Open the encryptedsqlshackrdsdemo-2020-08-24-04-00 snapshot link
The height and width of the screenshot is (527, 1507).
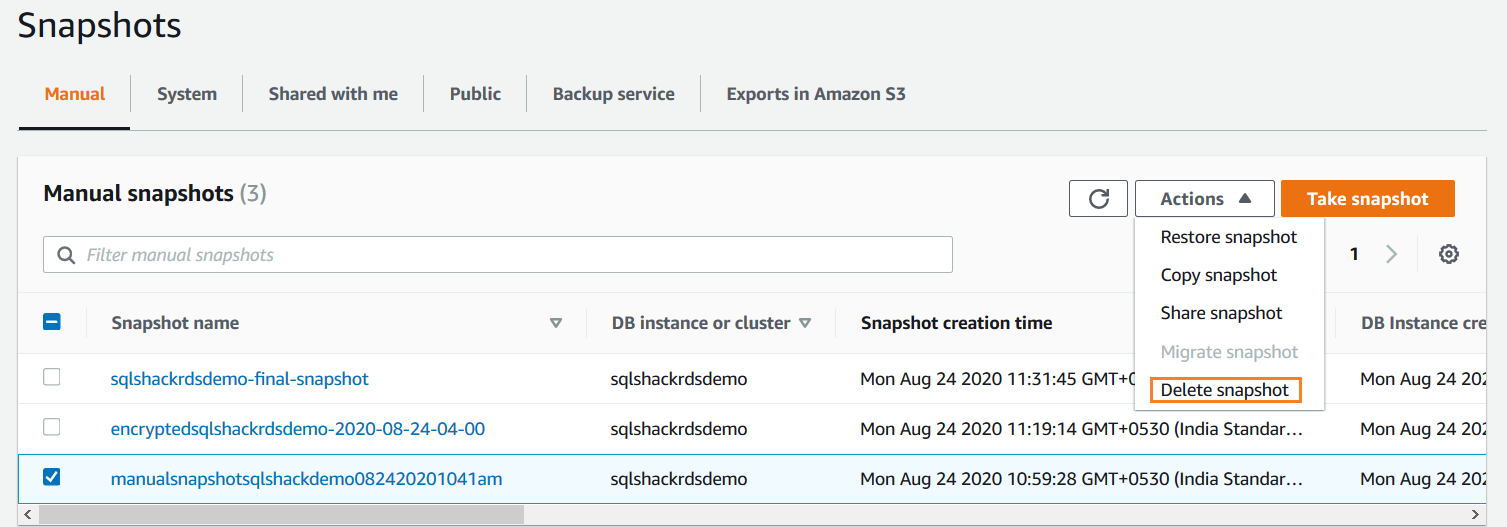tap(297, 429)
